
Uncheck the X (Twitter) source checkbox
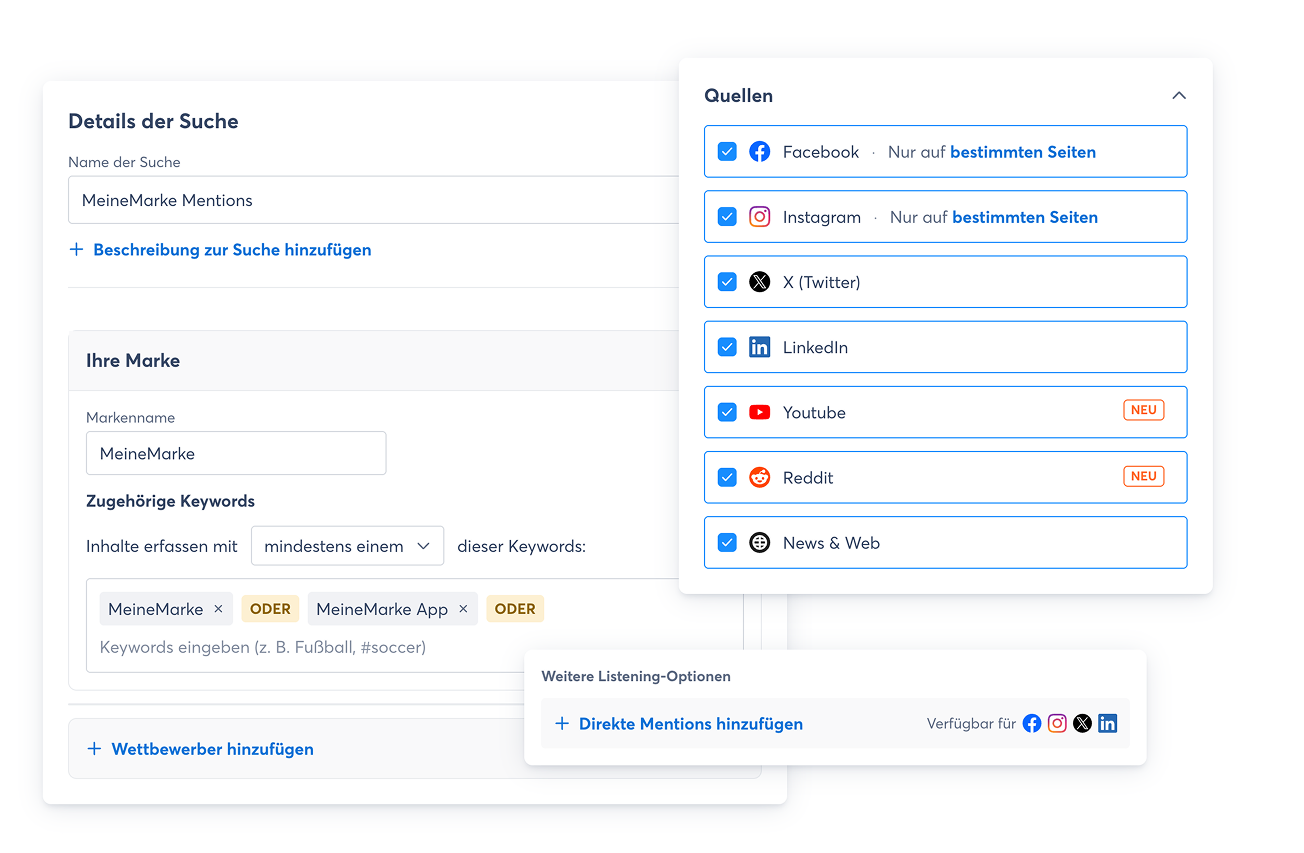point(727,282)
